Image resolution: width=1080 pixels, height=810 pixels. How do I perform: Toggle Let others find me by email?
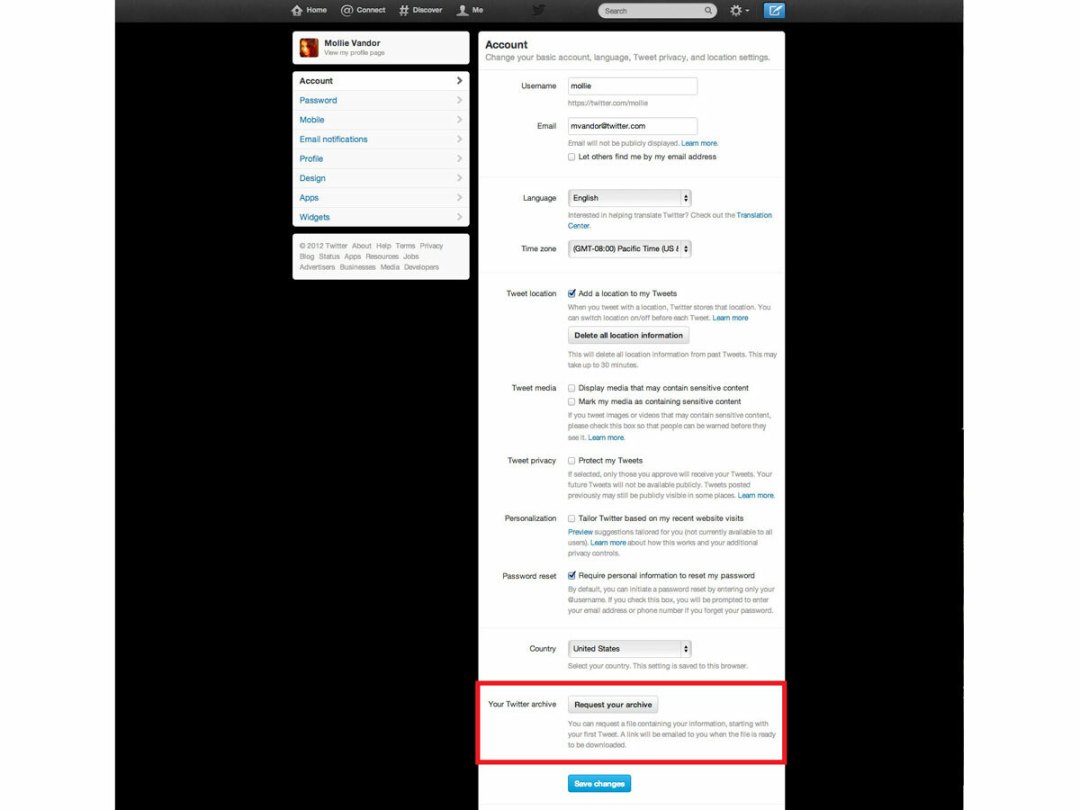click(x=572, y=157)
